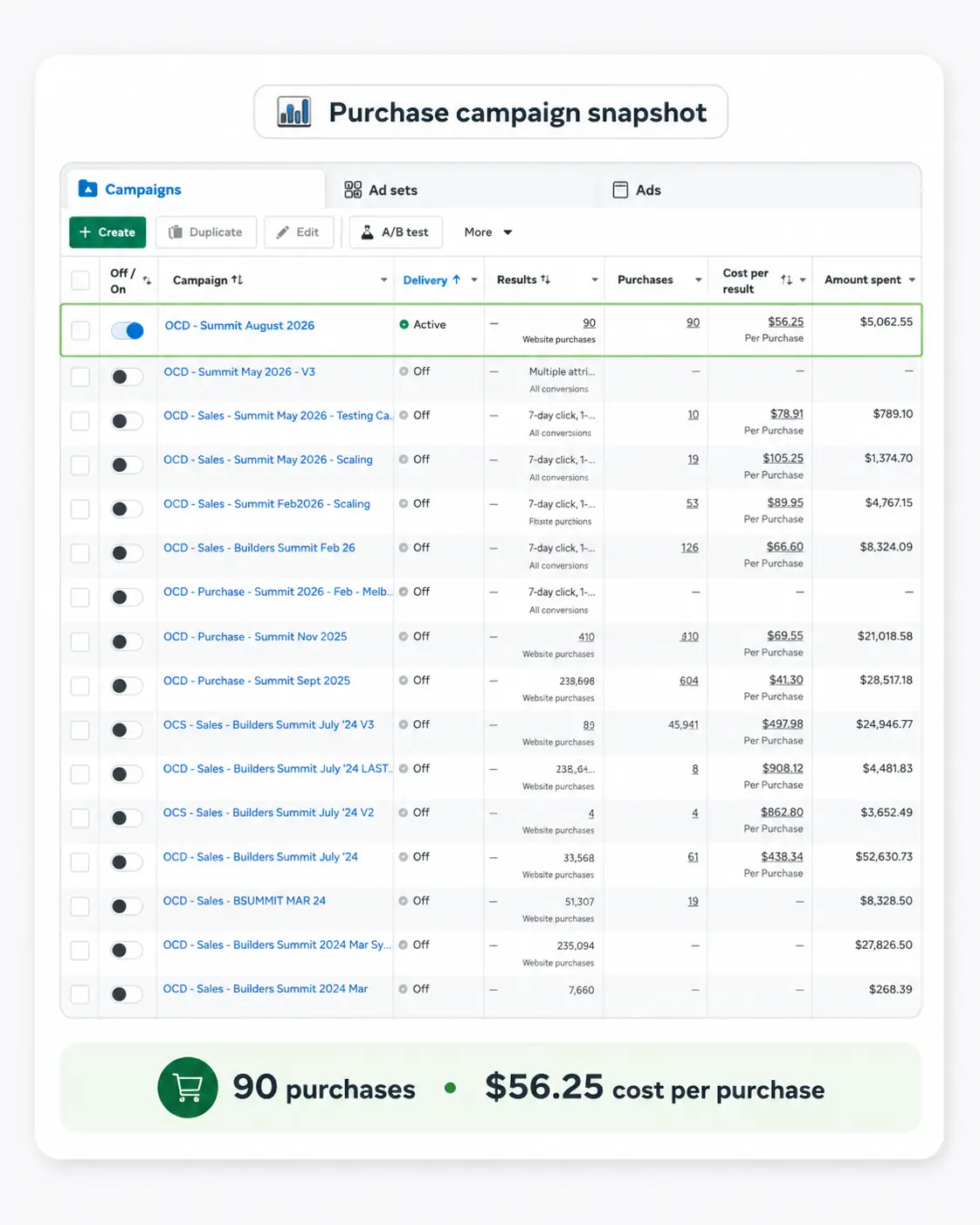Open the OCD - Purchase - Summit 2026 - Feb - Melb link
Viewport: 980px width, 1225px height.
(278, 592)
